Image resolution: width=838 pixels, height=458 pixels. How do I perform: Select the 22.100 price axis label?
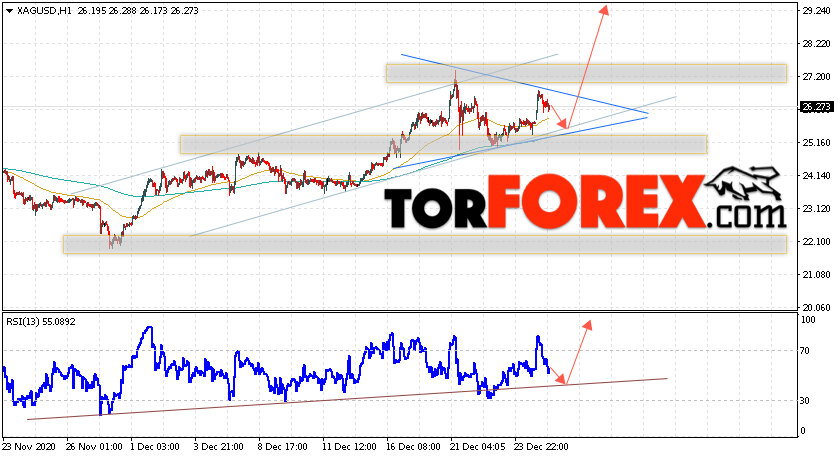pos(816,242)
